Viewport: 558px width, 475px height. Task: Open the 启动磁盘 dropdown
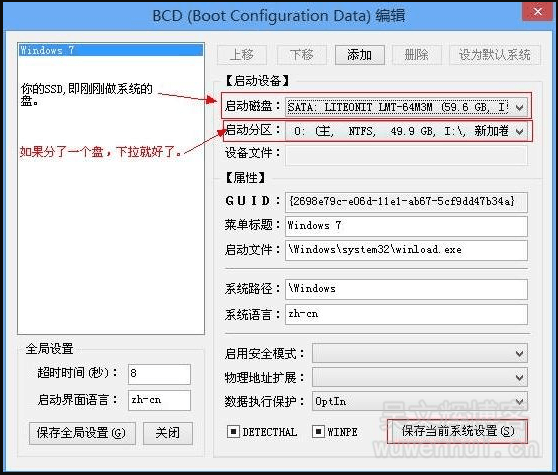pos(406,107)
